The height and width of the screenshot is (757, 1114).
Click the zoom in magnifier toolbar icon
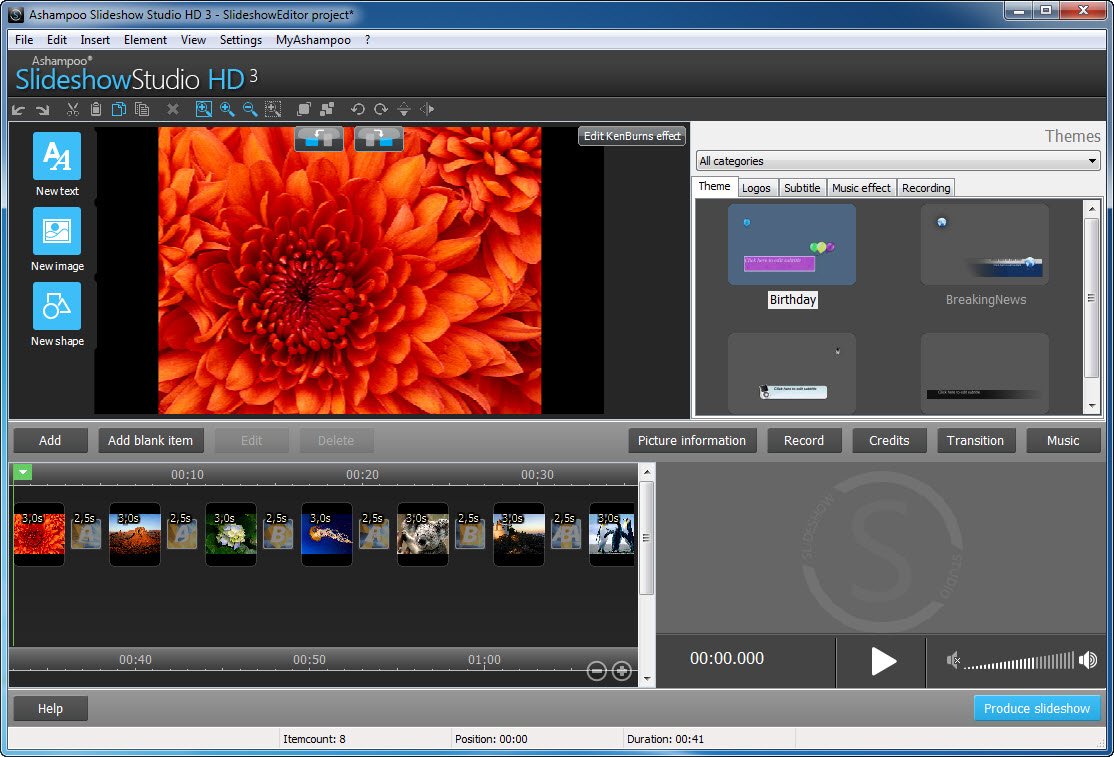pos(227,109)
